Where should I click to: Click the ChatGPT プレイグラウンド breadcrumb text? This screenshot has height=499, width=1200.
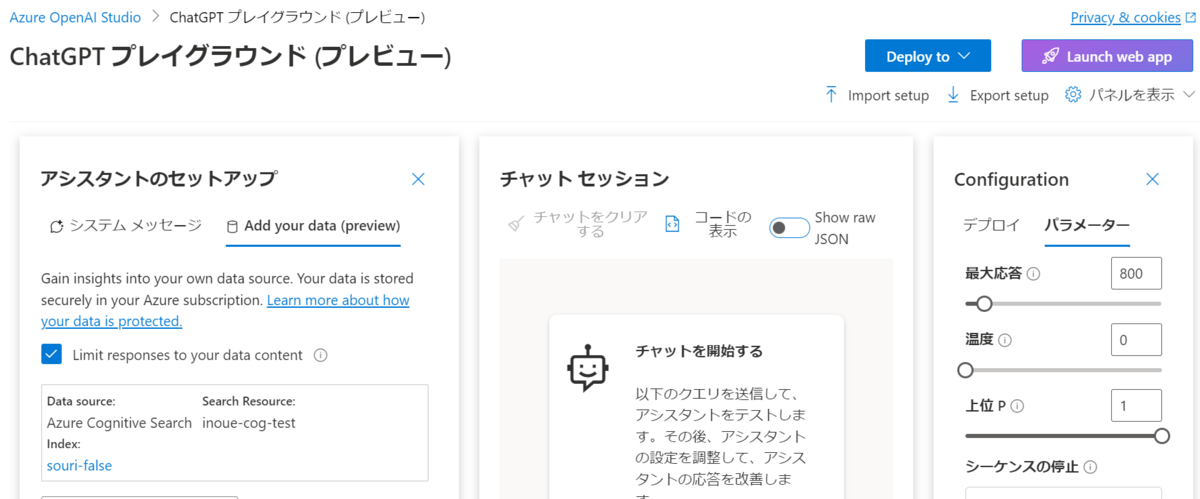pos(297,17)
